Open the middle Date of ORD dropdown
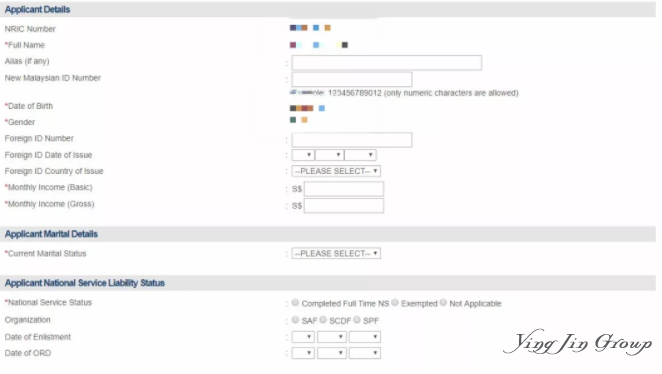 332,353
